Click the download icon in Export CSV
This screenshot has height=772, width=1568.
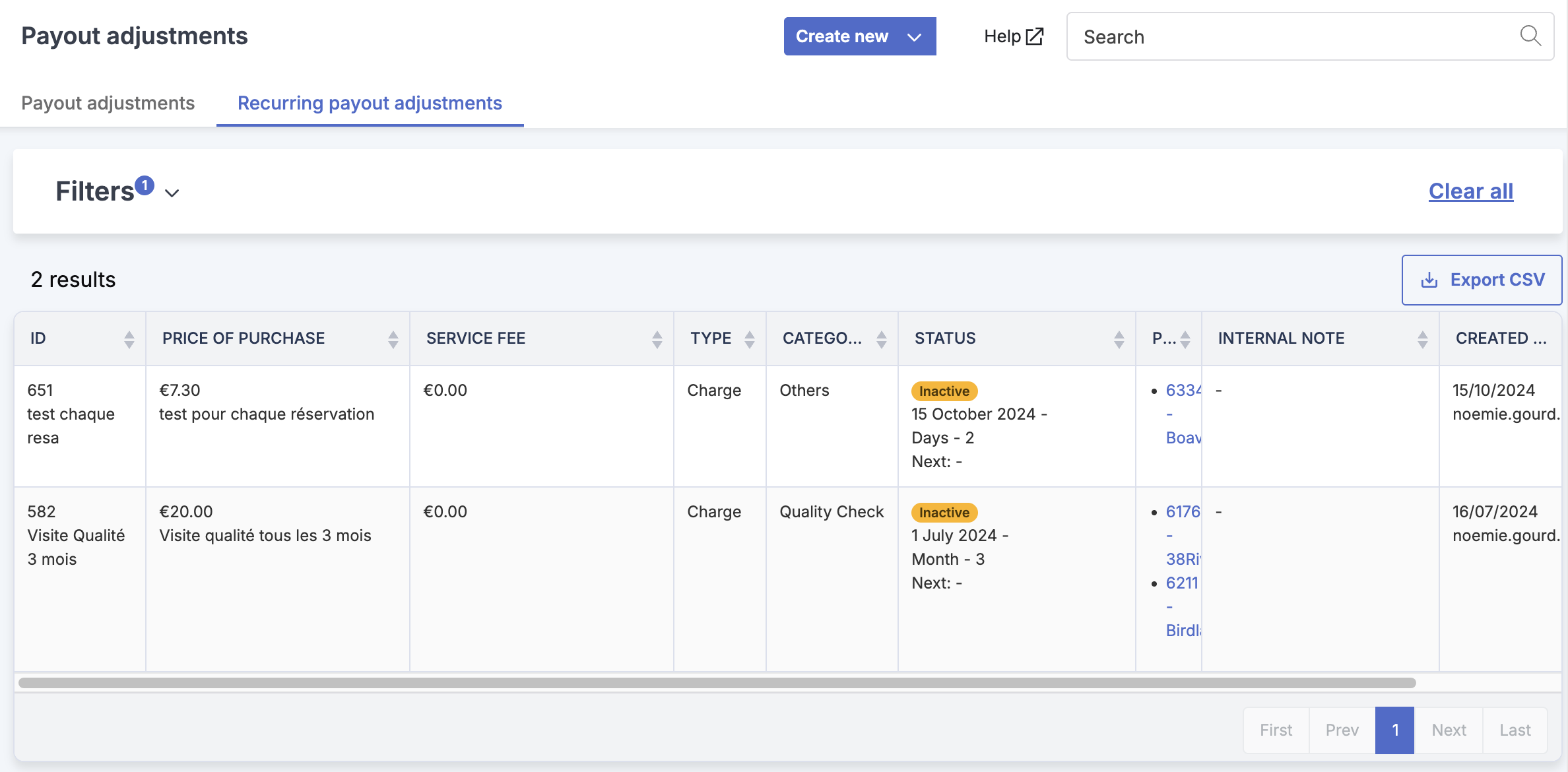[1429, 280]
